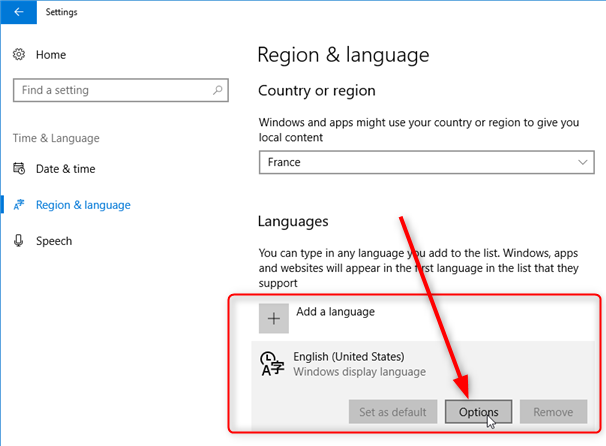Click Add a language label
This screenshot has height=446, width=606.
pyautogui.click(x=335, y=312)
